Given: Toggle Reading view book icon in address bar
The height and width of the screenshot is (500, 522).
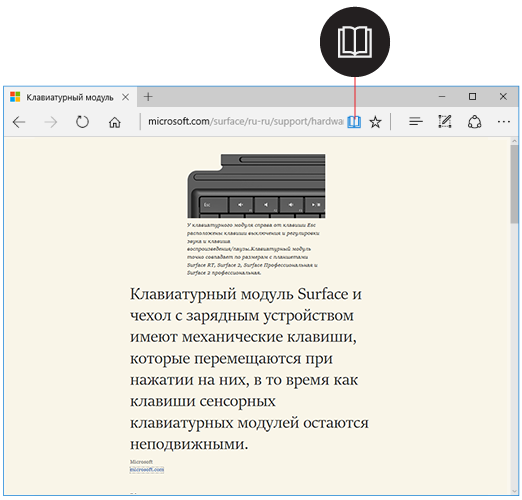Looking at the screenshot, I should (354, 122).
